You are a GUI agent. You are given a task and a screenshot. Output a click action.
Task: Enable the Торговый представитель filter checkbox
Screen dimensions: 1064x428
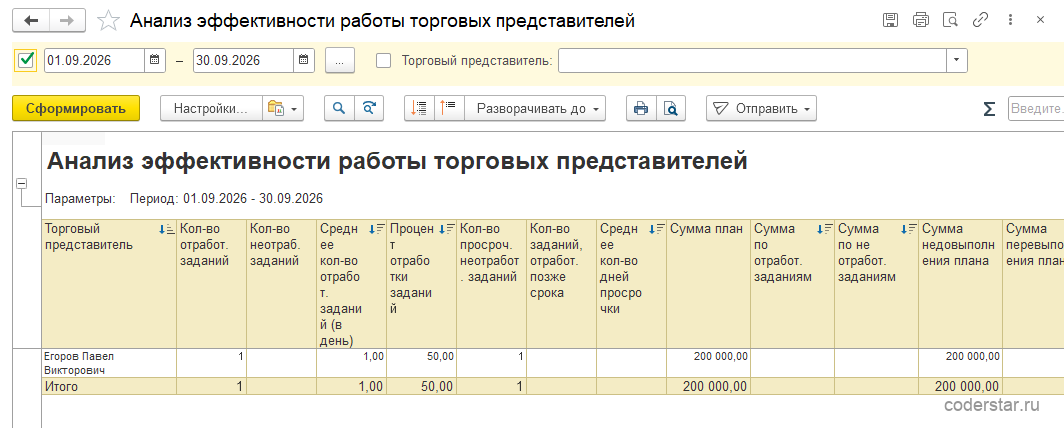tap(383, 60)
